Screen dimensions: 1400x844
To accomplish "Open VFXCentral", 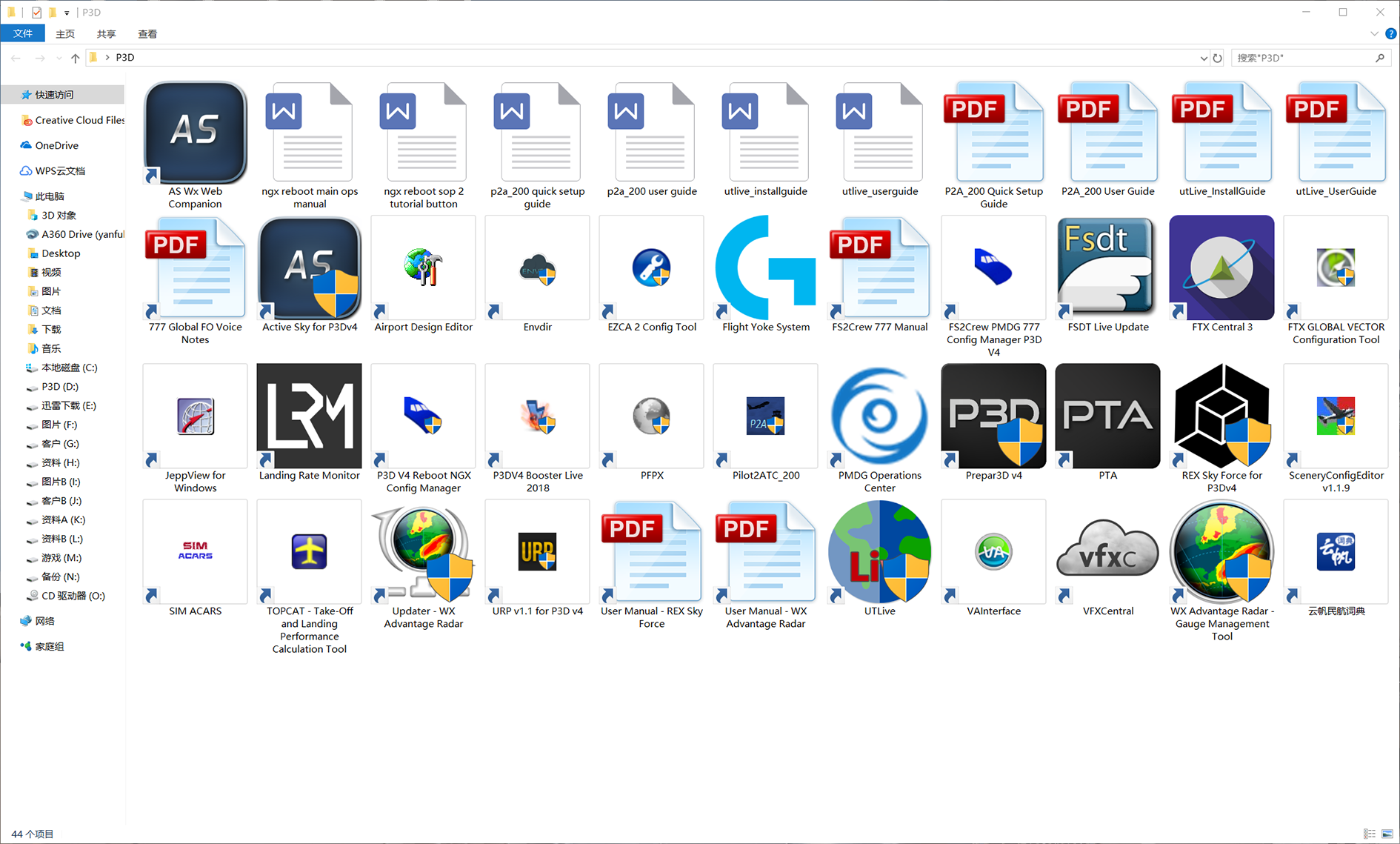I will point(1107,559).
